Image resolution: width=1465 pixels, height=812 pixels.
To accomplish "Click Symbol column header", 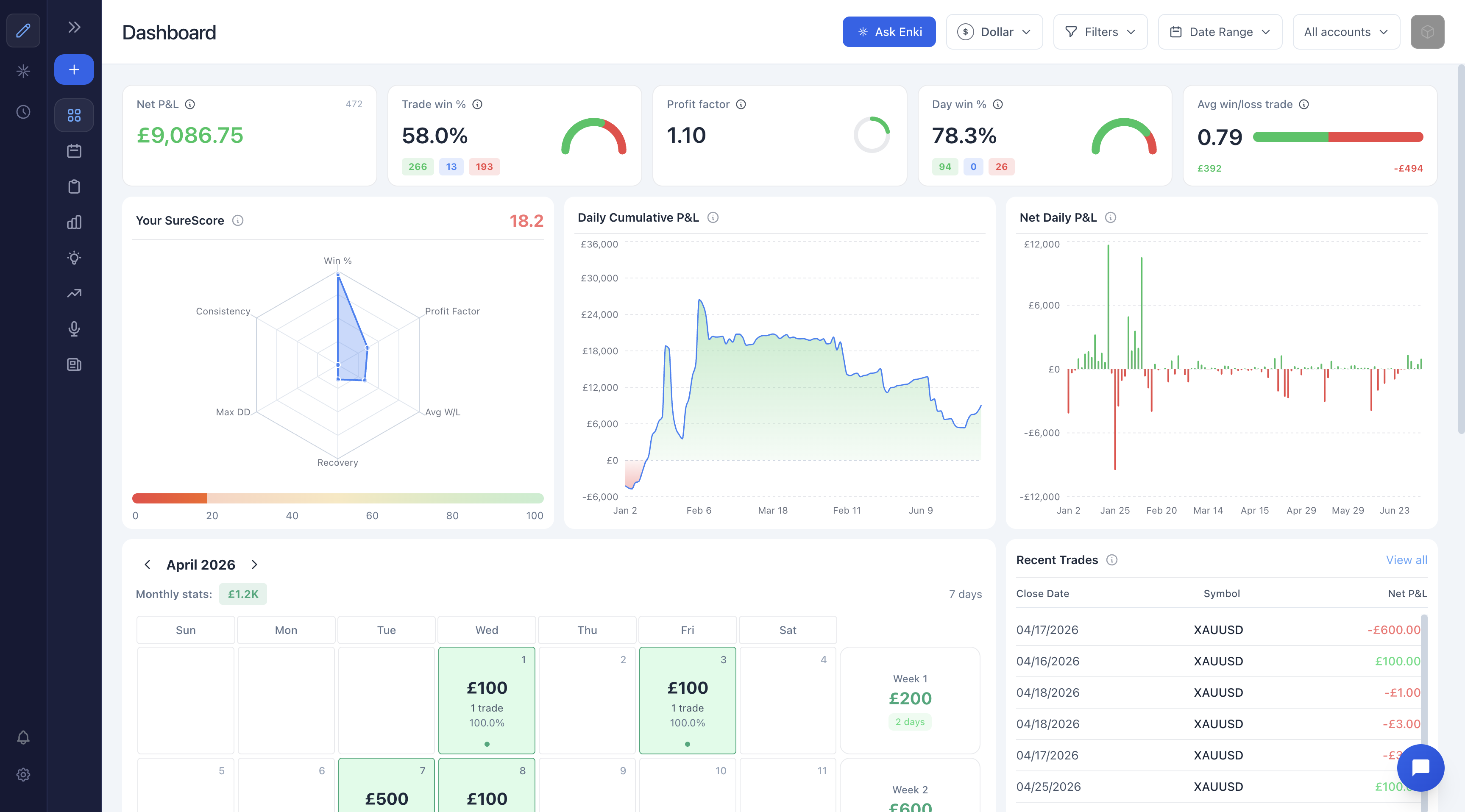I will (x=1222, y=594).
